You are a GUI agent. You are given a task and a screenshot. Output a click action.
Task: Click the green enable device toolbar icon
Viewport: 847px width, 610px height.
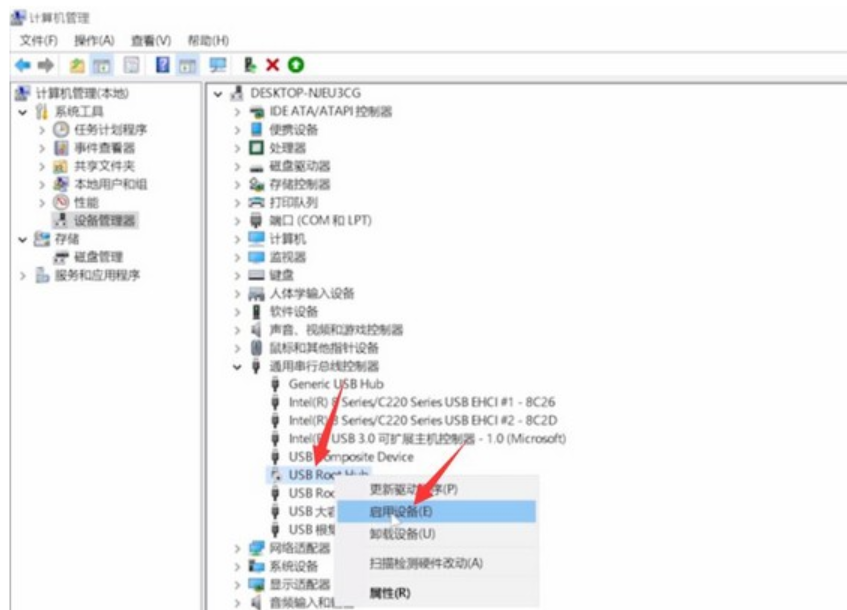pos(295,65)
